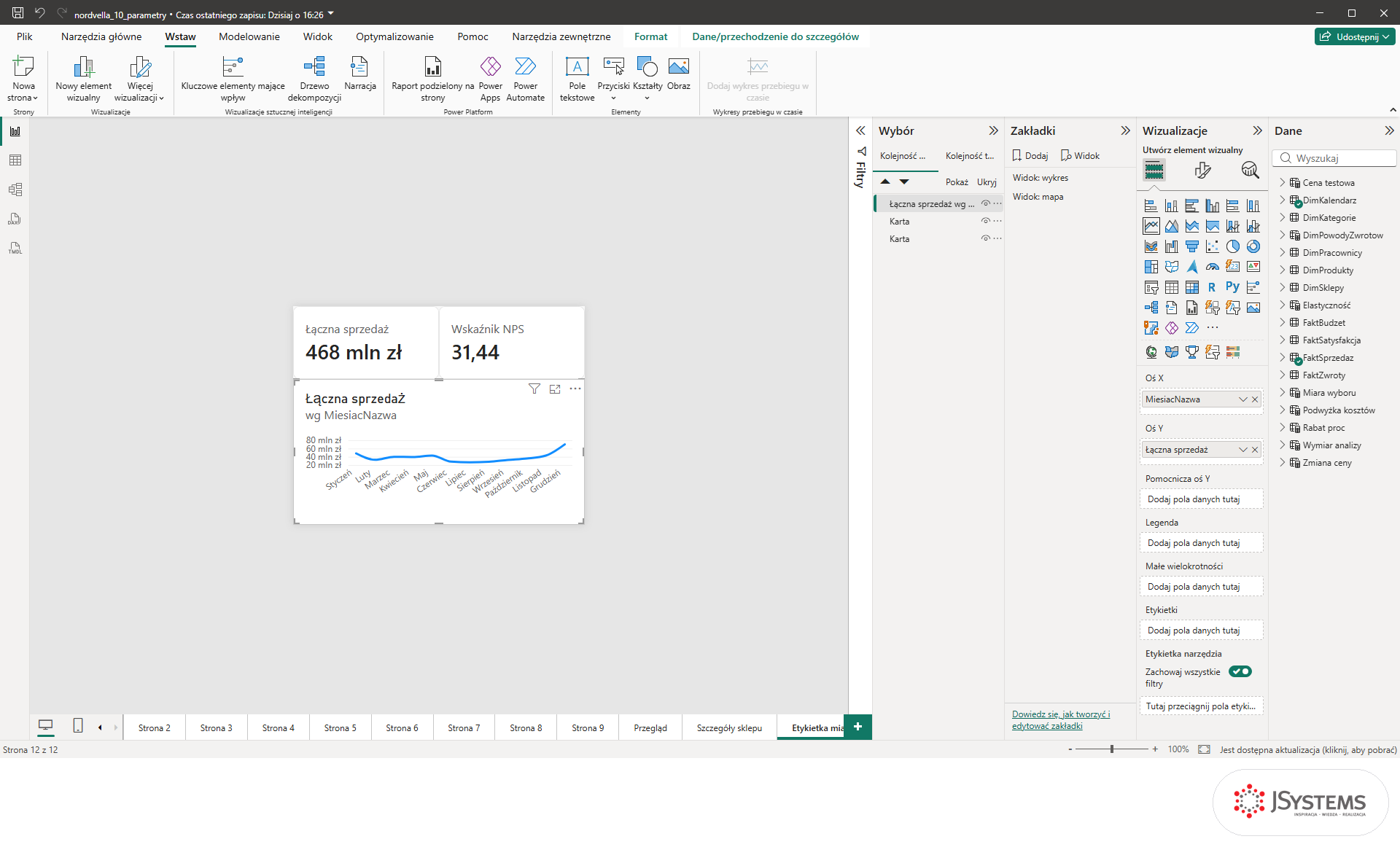Screen dimensions: 1400x847
Task: Hide Łączna sprzedaż wg layer eye
Action: [x=985, y=203]
